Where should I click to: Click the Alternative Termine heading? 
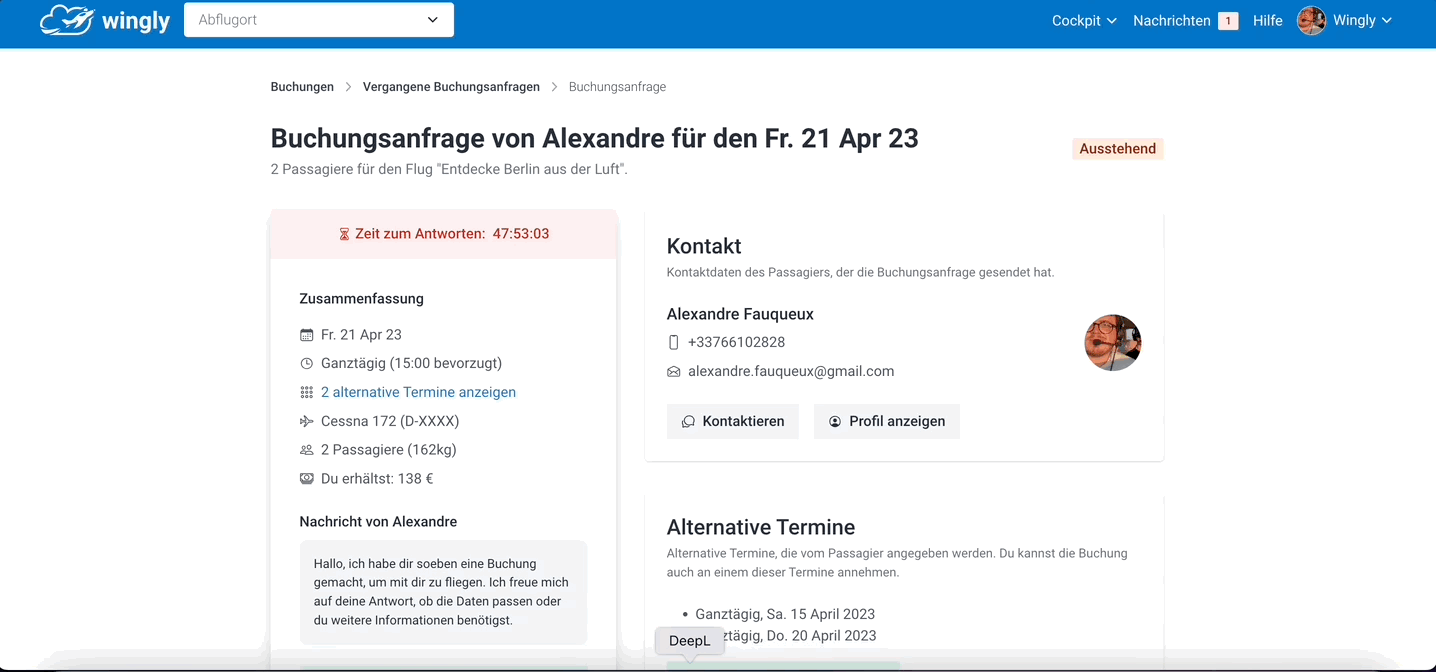coord(761,527)
